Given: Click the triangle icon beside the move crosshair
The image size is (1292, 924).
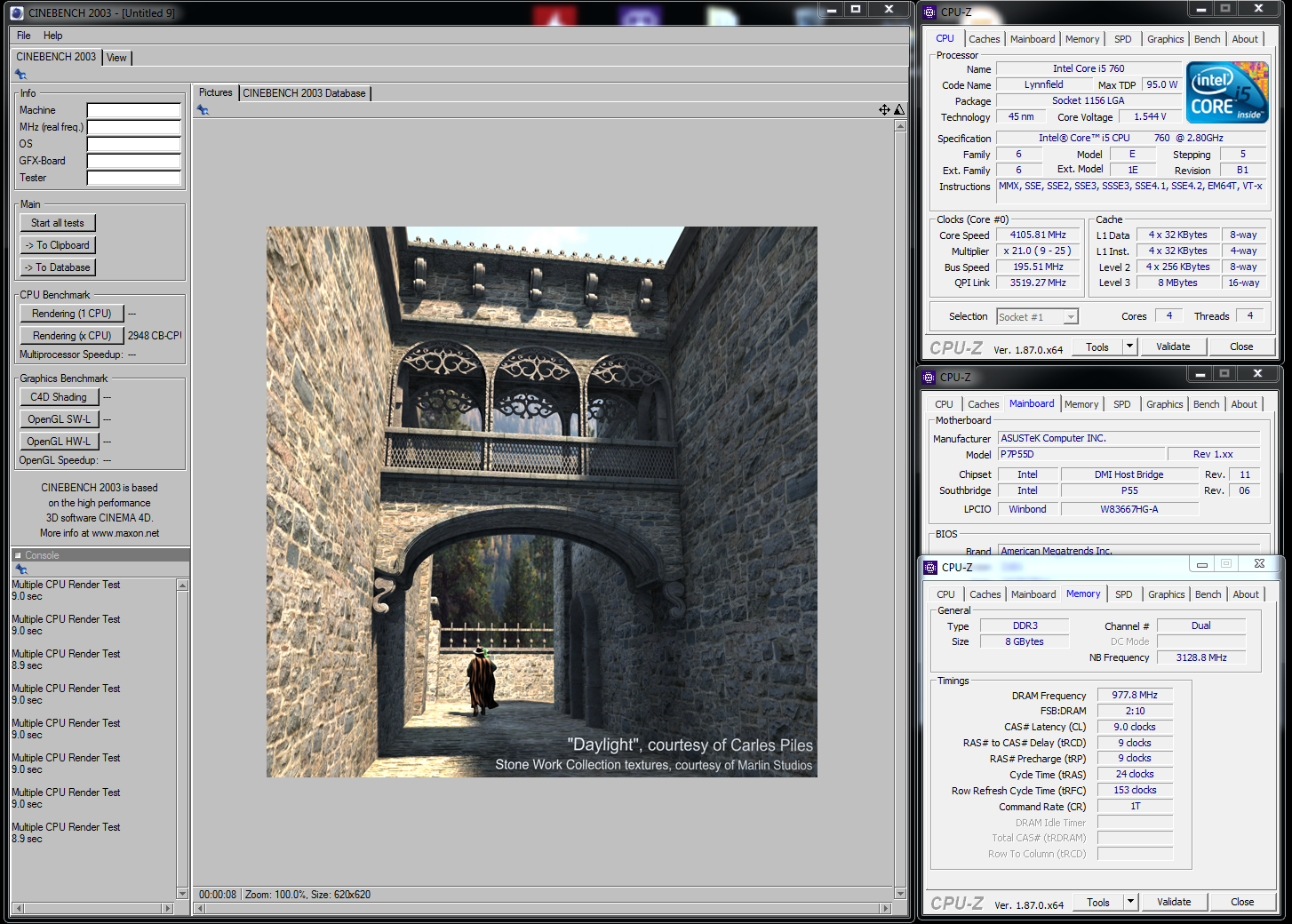Looking at the screenshot, I should coord(899,110).
